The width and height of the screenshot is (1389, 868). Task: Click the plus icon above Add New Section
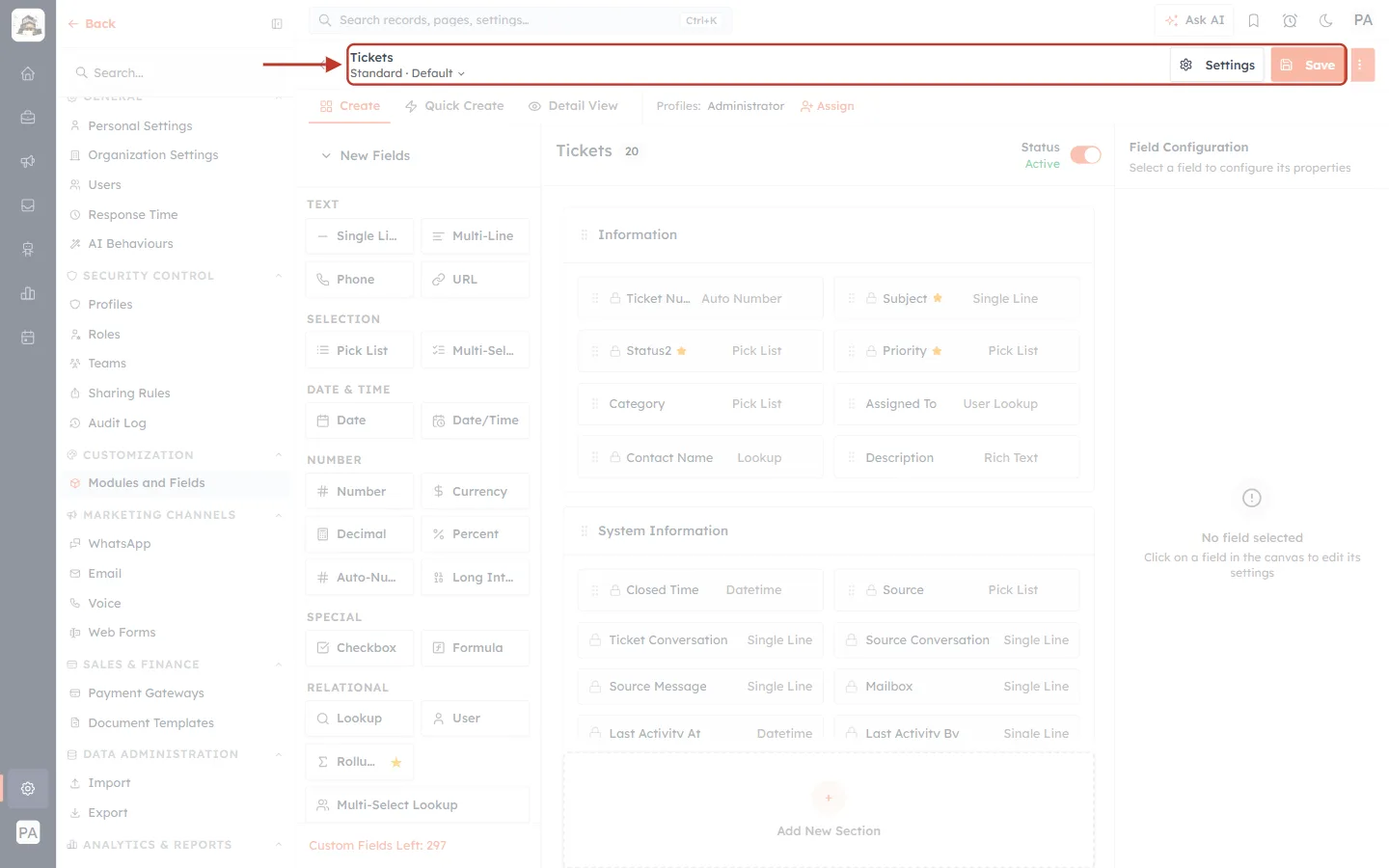[x=829, y=798]
